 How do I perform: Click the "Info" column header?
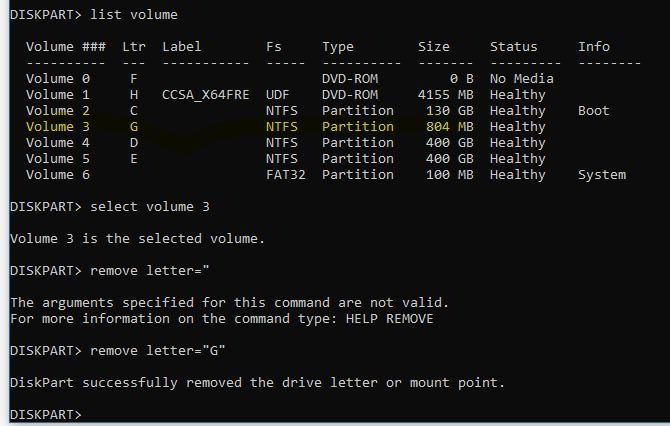(x=593, y=46)
